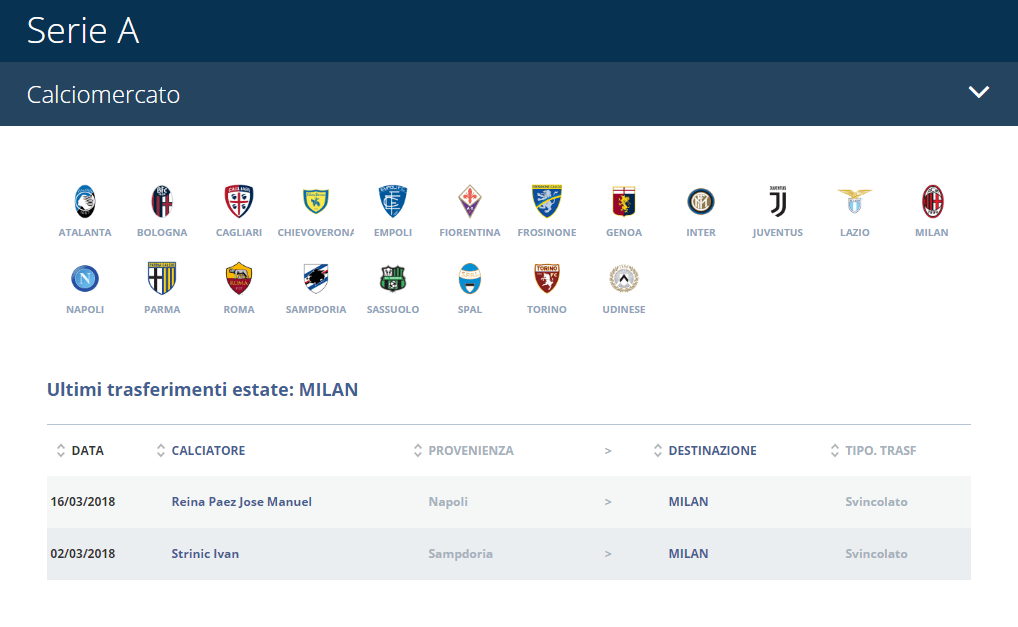The width and height of the screenshot is (1018, 627).
Task: Click the Serie A header title
Action: pos(83,31)
